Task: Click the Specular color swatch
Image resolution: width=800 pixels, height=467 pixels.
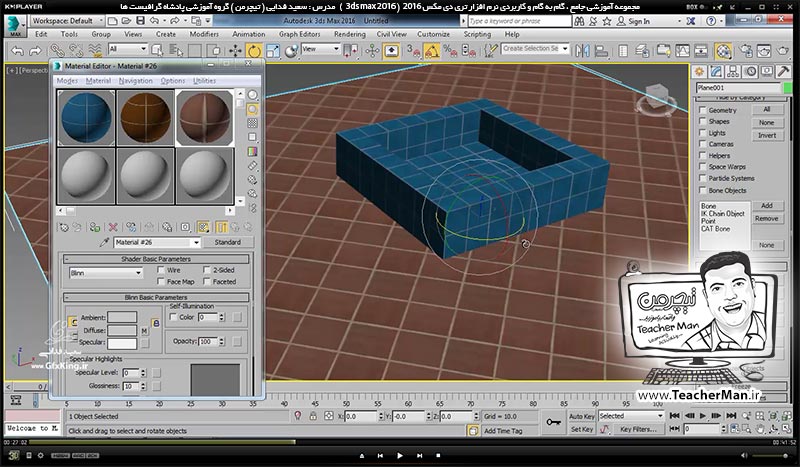Action: click(122, 343)
